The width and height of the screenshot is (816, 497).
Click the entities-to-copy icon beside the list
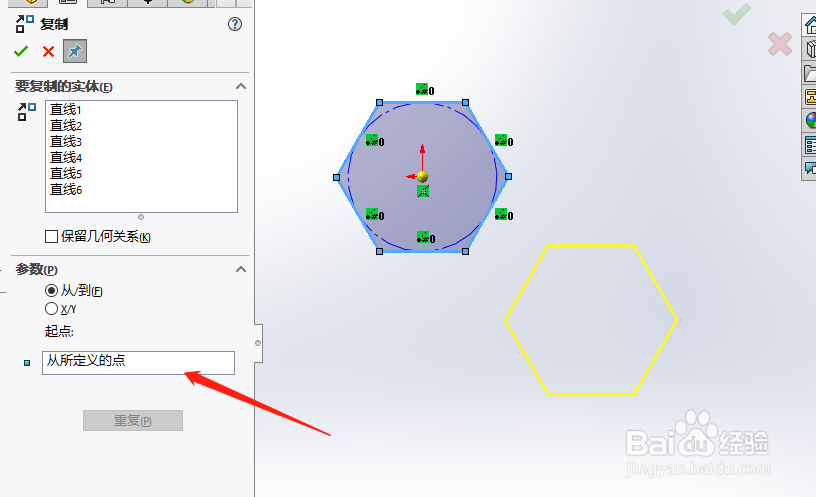(x=27, y=112)
